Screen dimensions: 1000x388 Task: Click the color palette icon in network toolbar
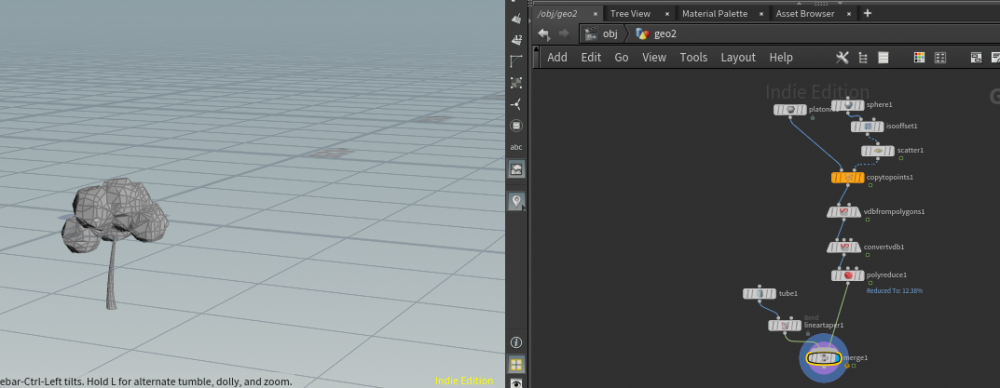pyautogui.click(x=919, y=57)
